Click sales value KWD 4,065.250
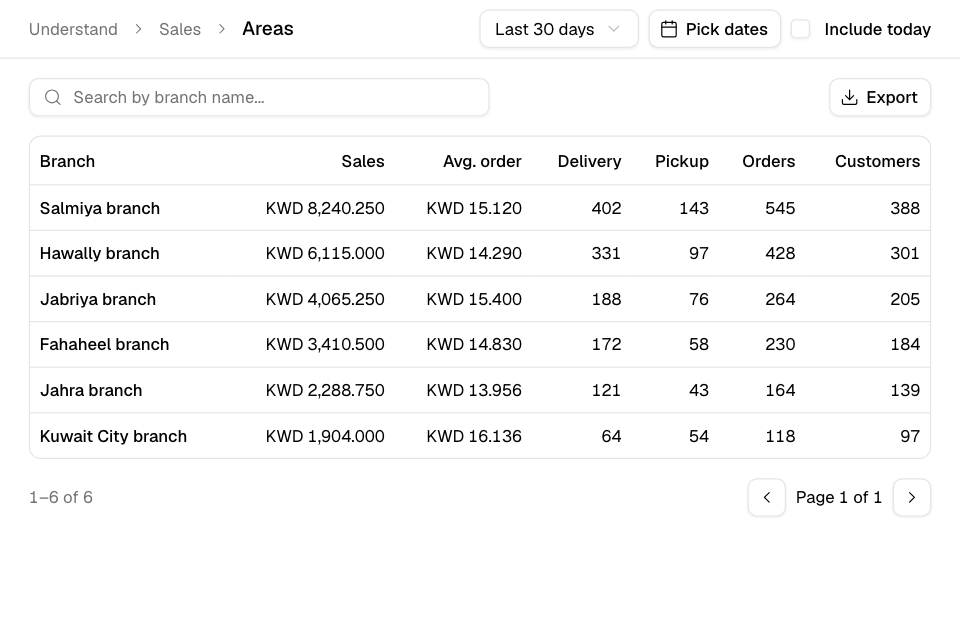Image resolution: width=960 pixels, height=640 pixels. pos(325,299)
